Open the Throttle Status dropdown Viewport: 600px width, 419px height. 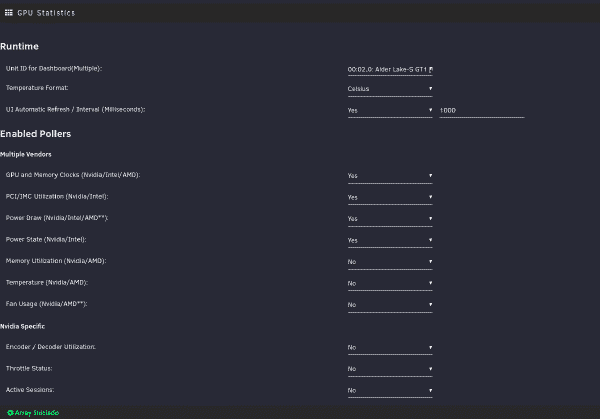390,369
